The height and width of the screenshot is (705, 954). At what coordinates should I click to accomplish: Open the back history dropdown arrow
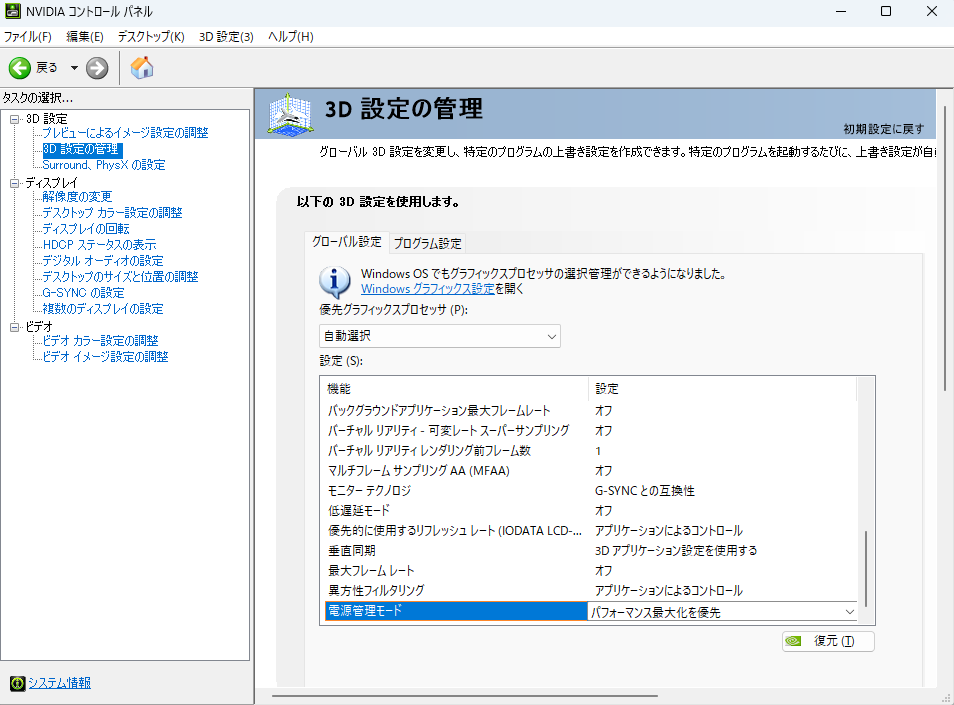(74, 68)
